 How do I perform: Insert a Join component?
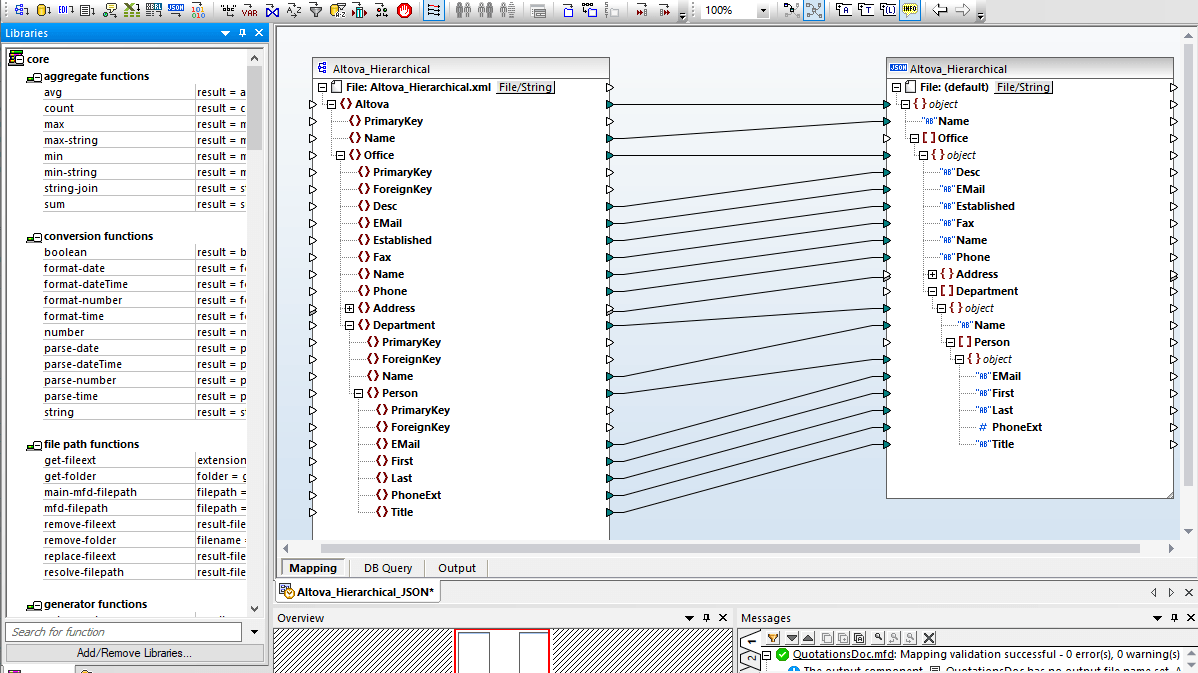272,11
